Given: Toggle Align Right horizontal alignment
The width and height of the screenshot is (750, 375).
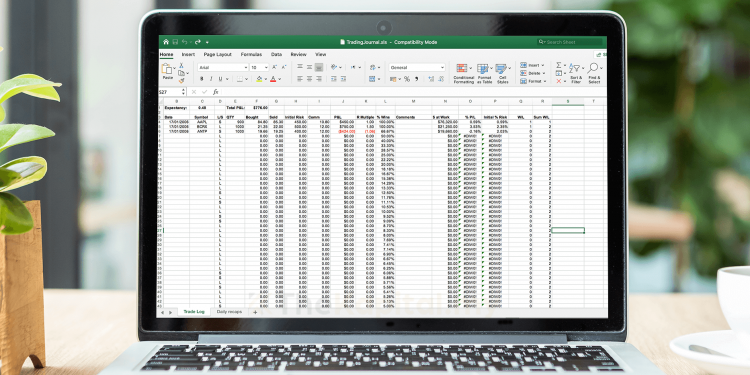Looking at the screenshot, I should click(x=319, y=79).
